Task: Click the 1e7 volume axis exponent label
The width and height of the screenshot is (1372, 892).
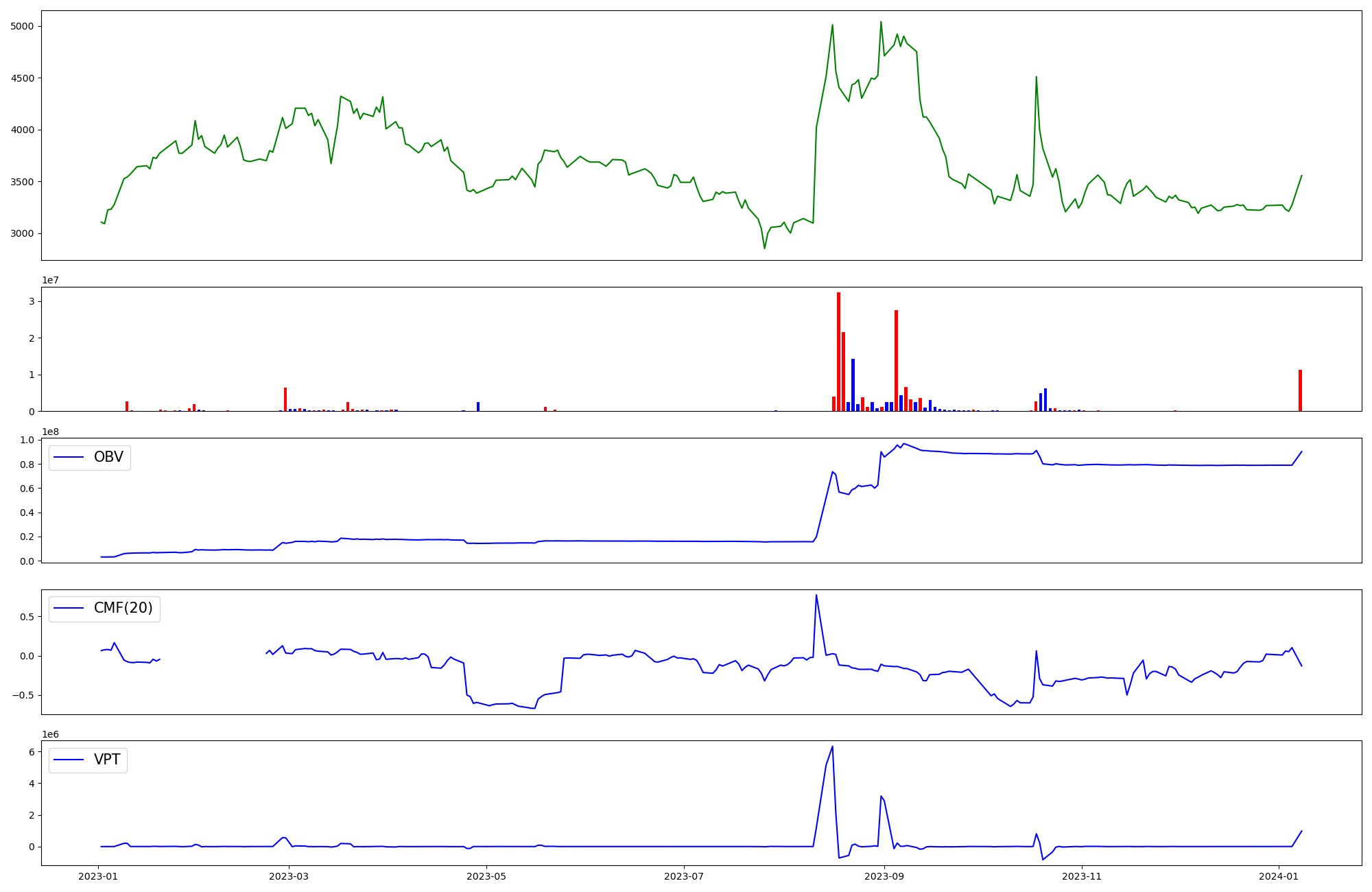Action: [x=50, y=280]
